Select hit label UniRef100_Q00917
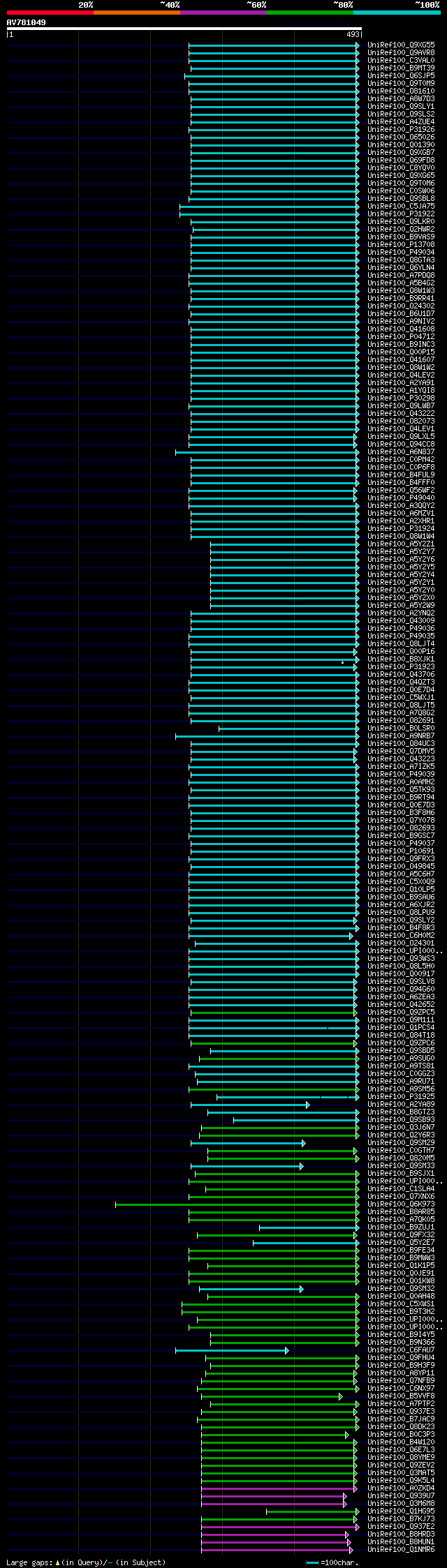Screen dimensions: 447x1568 pyautogui.click(x=401, y=973)
